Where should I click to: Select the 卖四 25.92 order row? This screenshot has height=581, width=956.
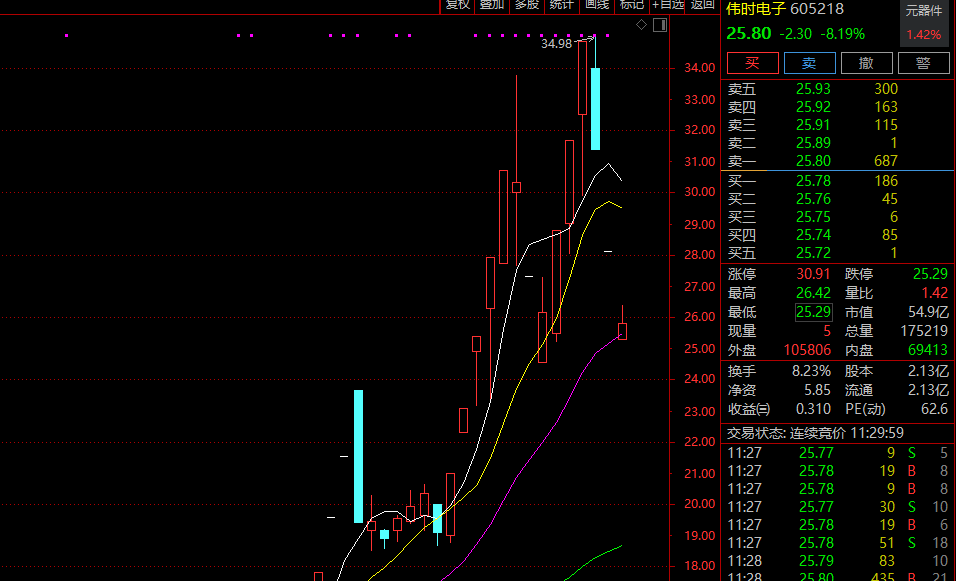(838, 107)
